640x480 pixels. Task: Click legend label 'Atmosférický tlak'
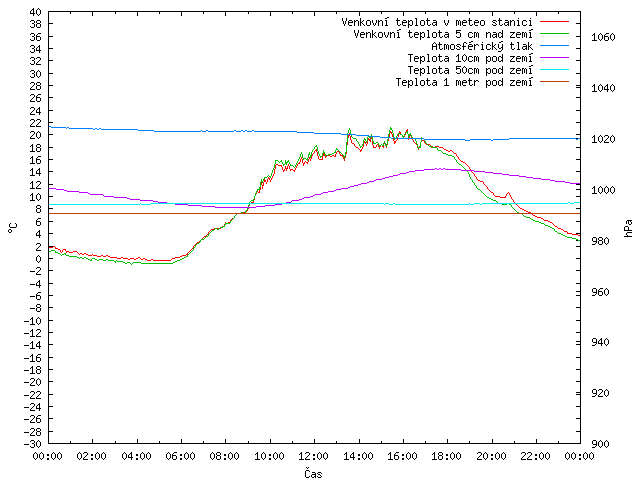482,46
